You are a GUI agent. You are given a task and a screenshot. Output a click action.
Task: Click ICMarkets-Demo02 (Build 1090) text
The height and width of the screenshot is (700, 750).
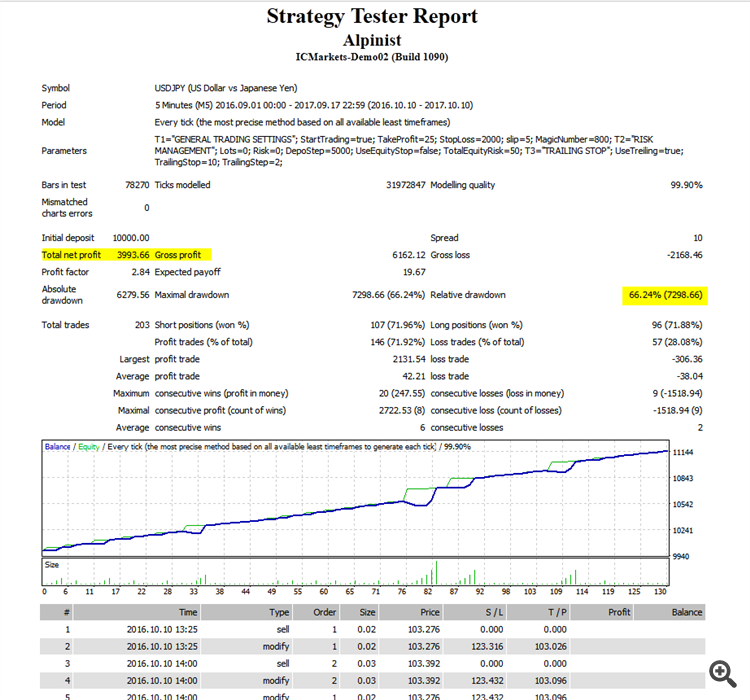tap(372, 57)
